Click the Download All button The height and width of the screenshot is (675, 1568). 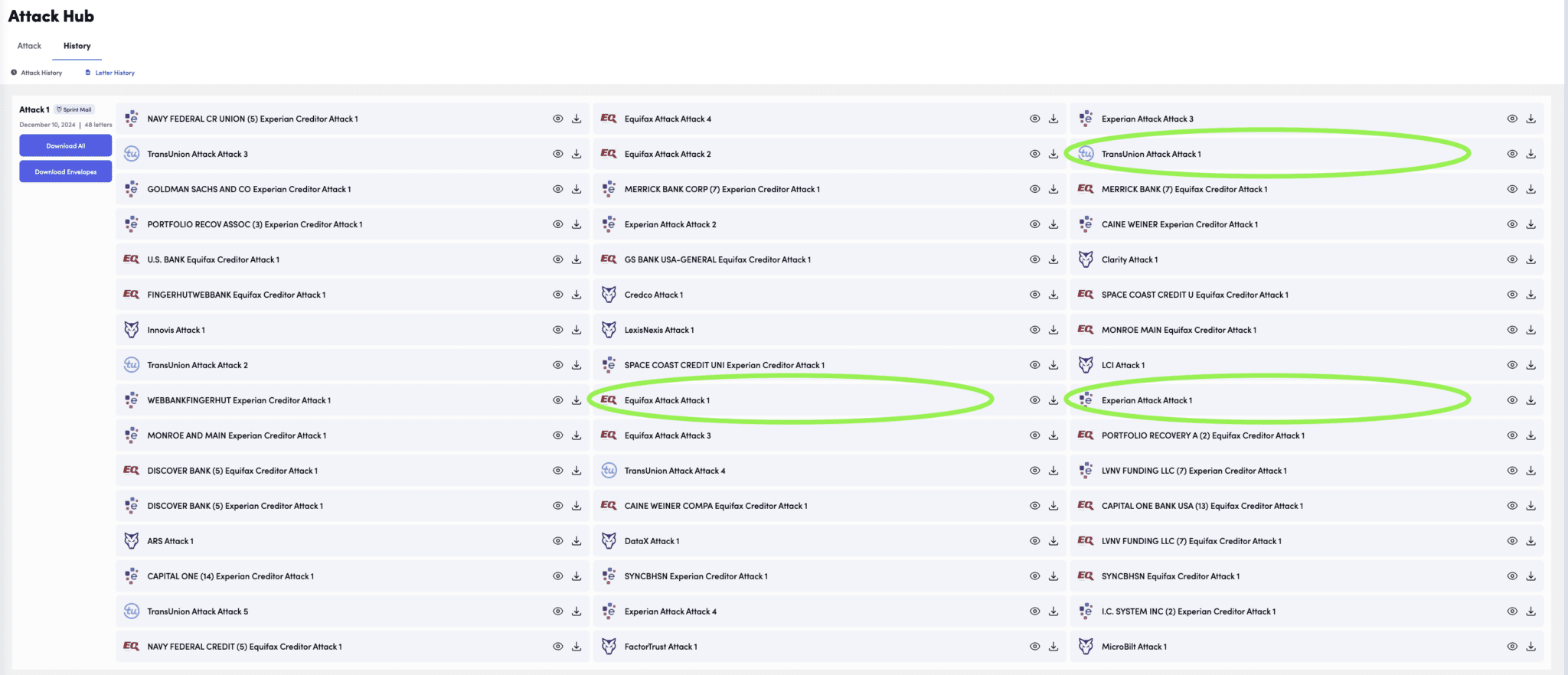tap(66, 145)
